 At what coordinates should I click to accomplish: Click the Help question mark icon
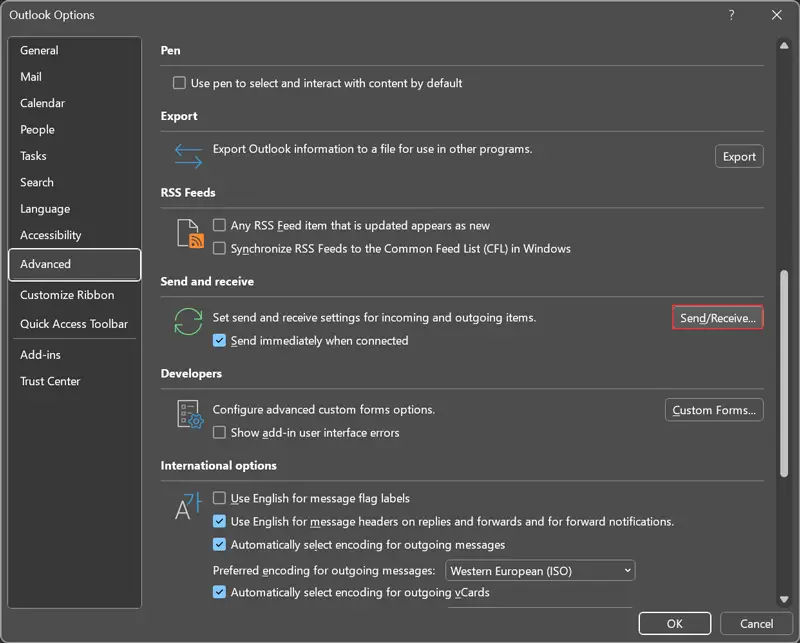(x=731, y=15)
